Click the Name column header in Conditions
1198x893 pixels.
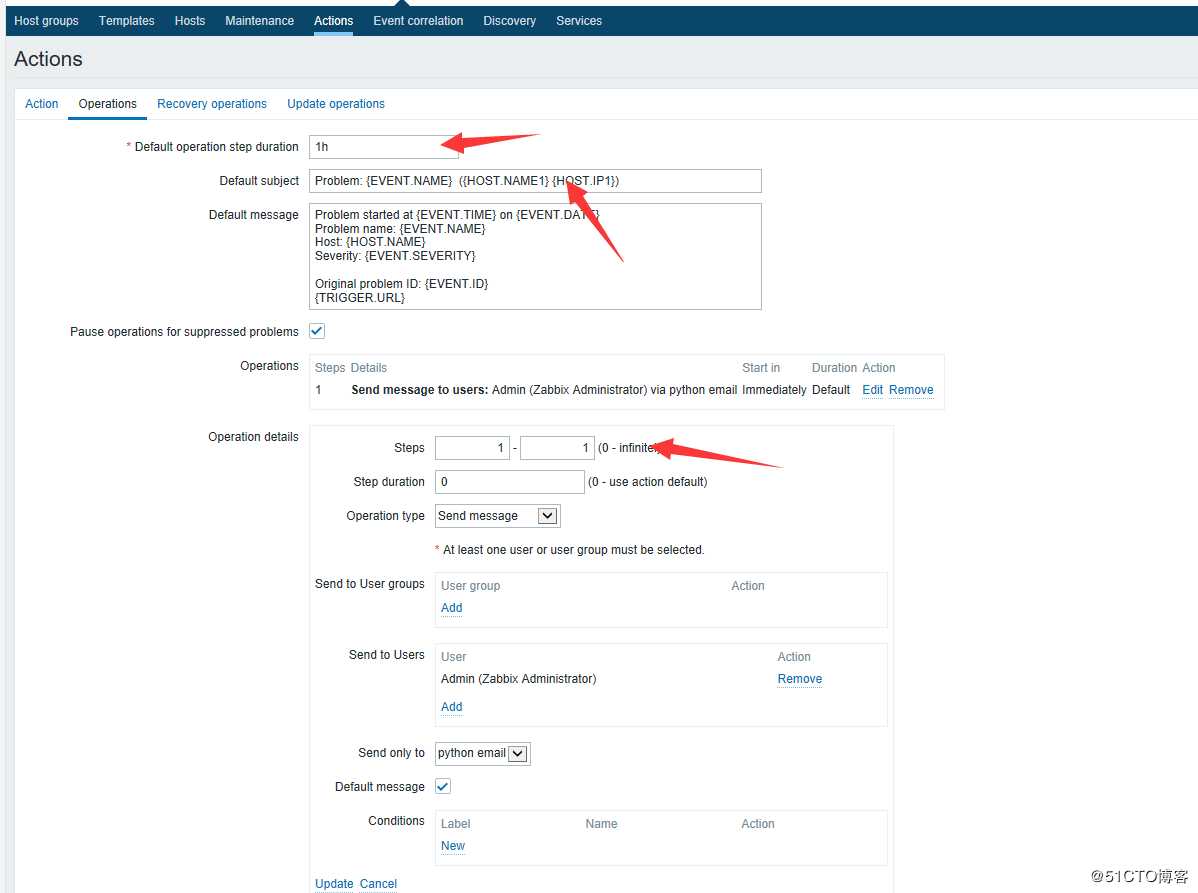click(601, 824)
